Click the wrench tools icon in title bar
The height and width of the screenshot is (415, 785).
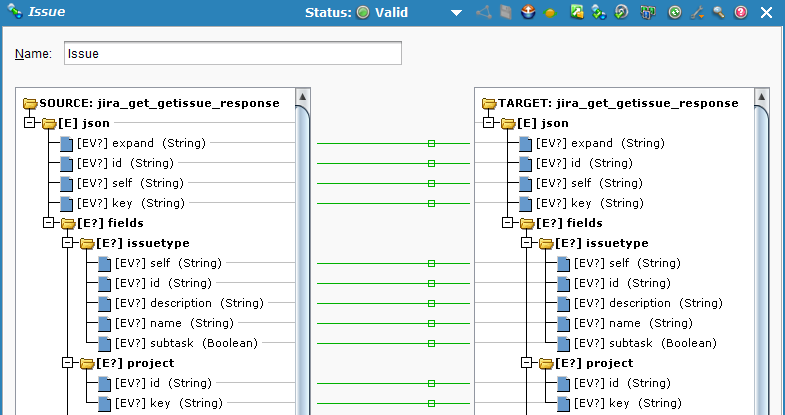tap(697, 13)
